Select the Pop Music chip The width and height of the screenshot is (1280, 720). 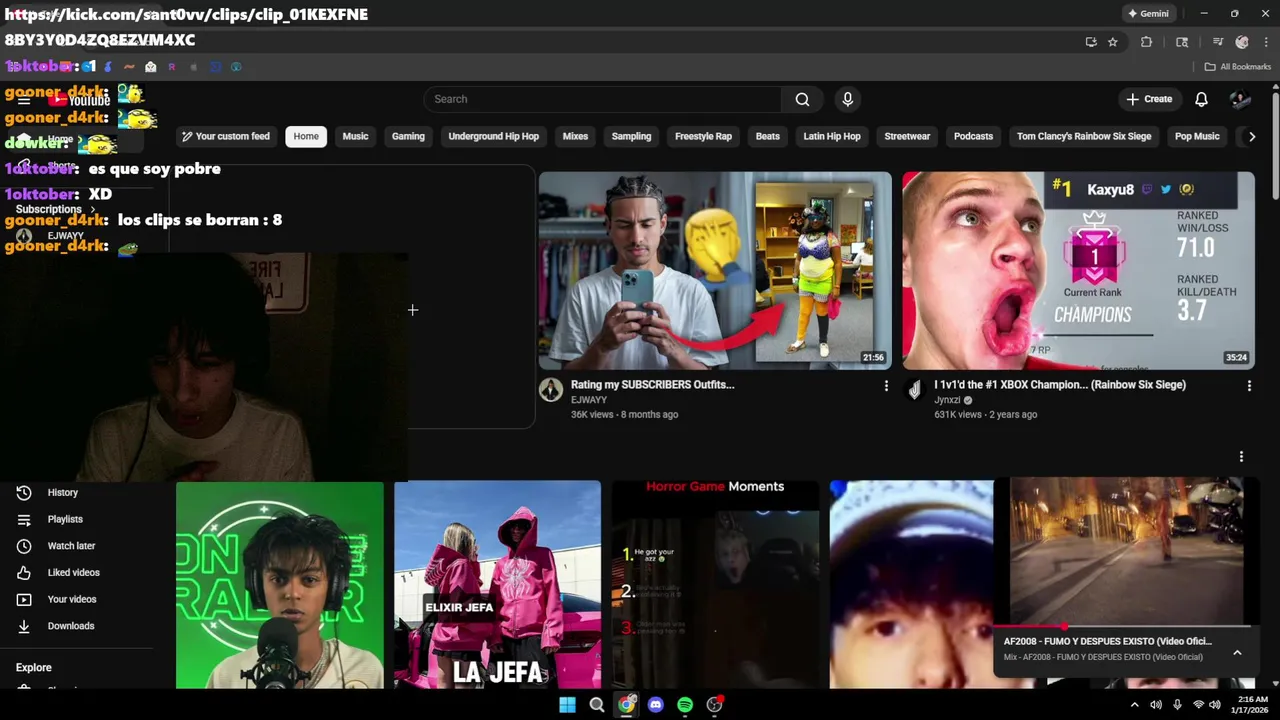pyautogui.click(x=1197, y=136)
